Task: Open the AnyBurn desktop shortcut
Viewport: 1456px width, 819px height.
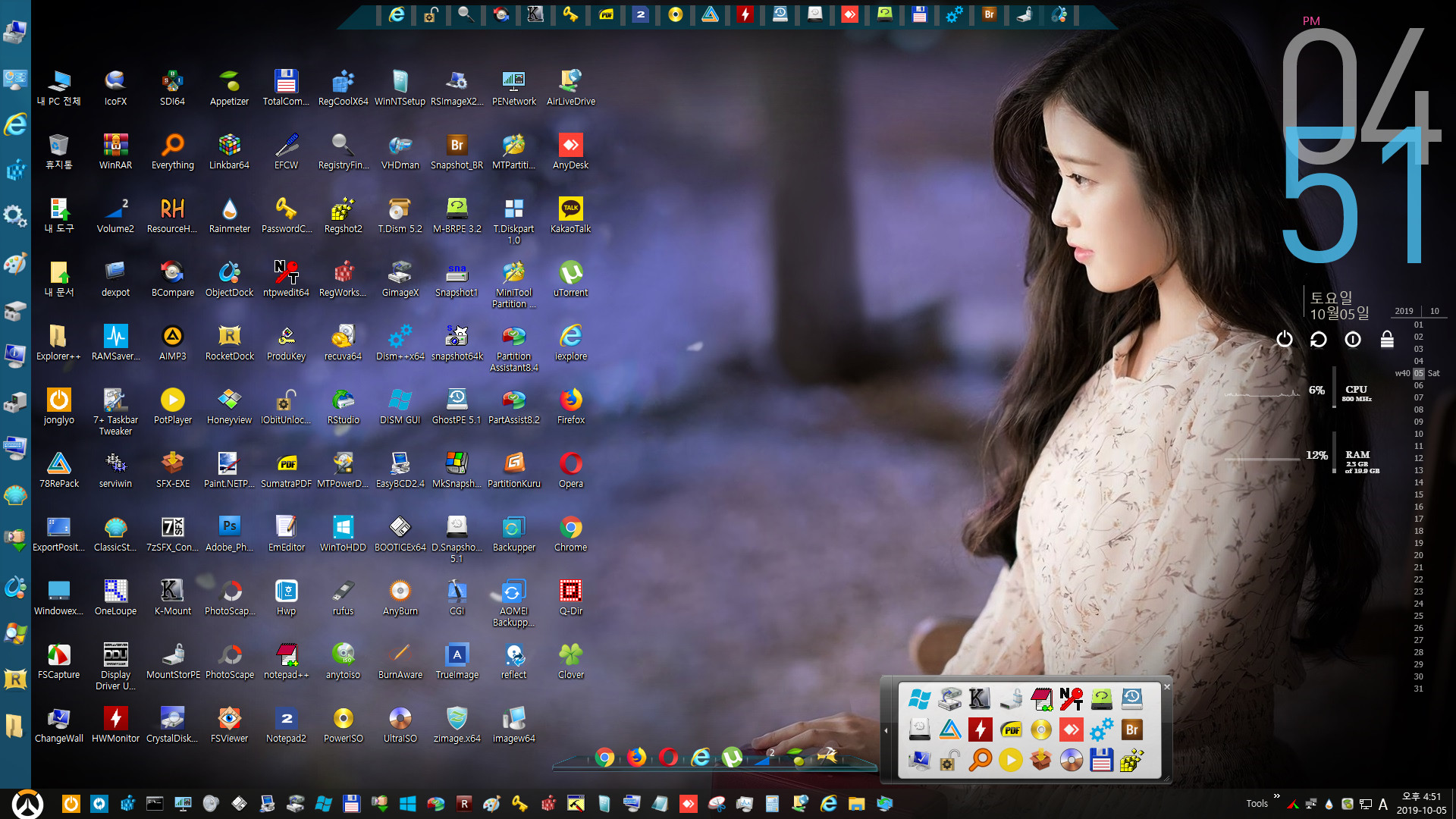Action: (x=400, y=597)
